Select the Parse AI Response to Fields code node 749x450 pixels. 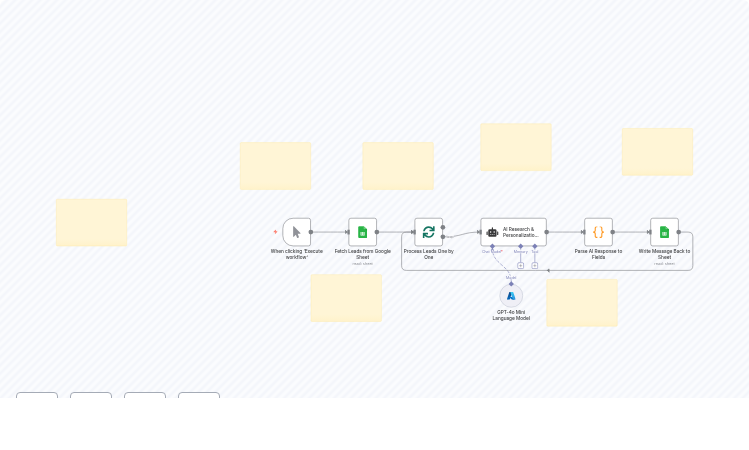598,232
